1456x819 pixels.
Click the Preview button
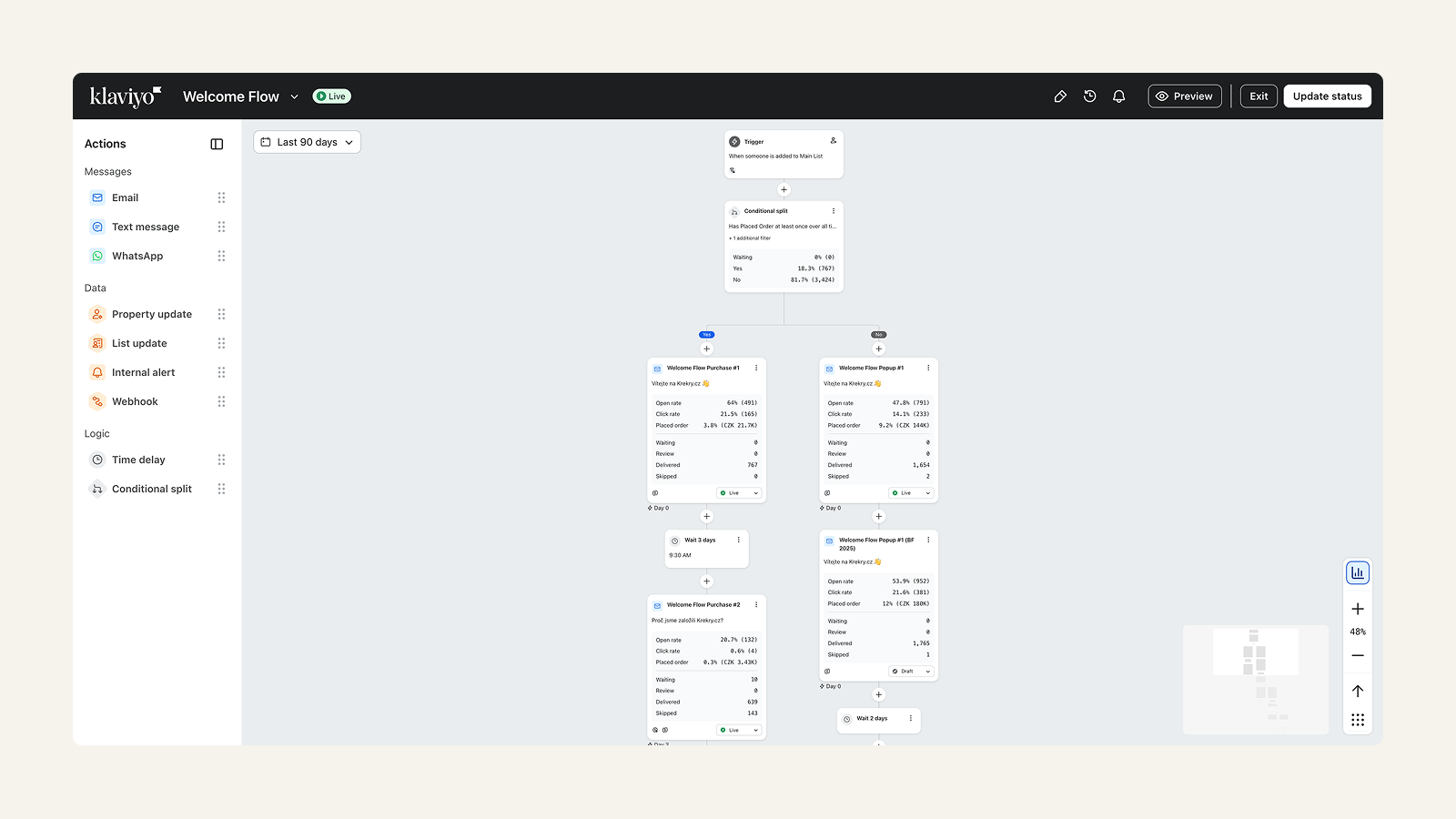click(1184, 96)
